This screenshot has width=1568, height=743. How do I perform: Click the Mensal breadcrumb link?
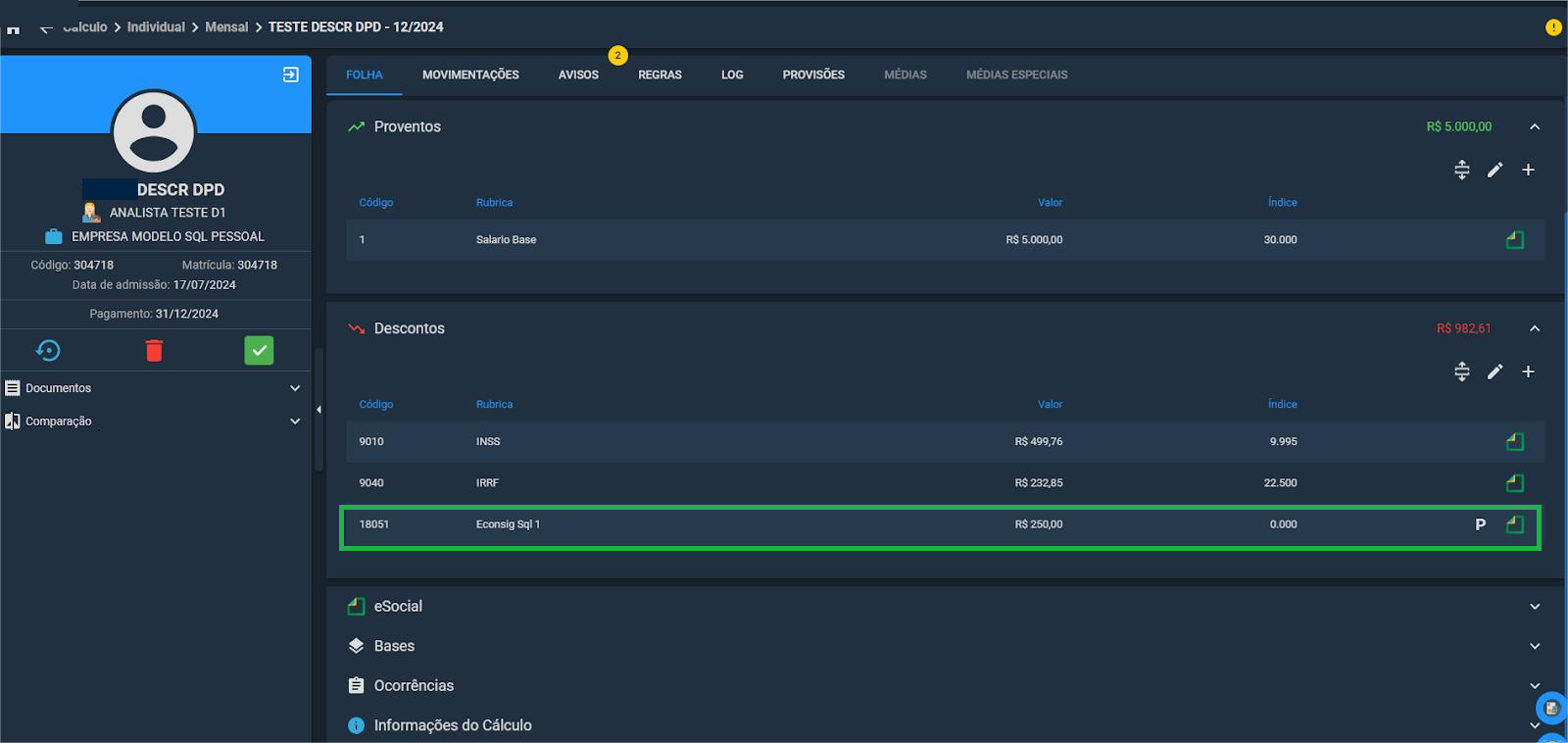[226, 27]
